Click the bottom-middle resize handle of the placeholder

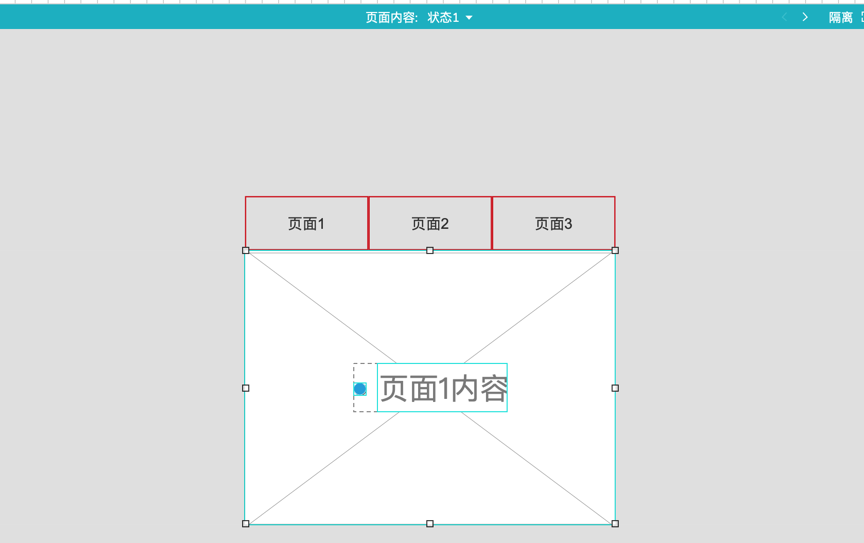(430, 524)
